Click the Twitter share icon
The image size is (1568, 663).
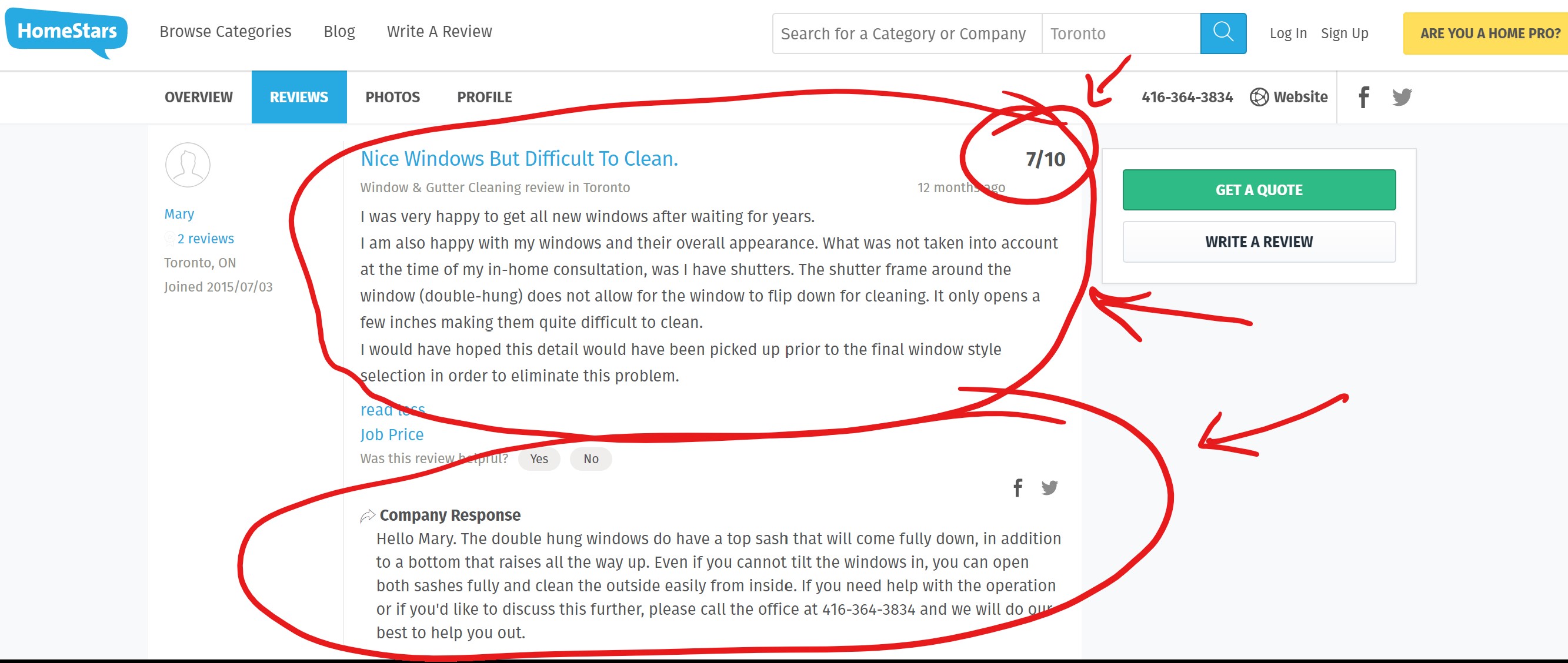coord(1050,488)
